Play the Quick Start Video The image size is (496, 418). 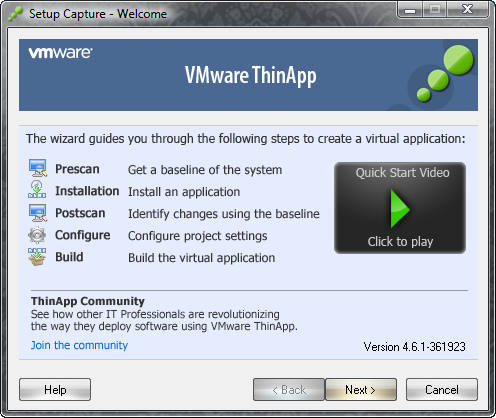pos(400,208)
